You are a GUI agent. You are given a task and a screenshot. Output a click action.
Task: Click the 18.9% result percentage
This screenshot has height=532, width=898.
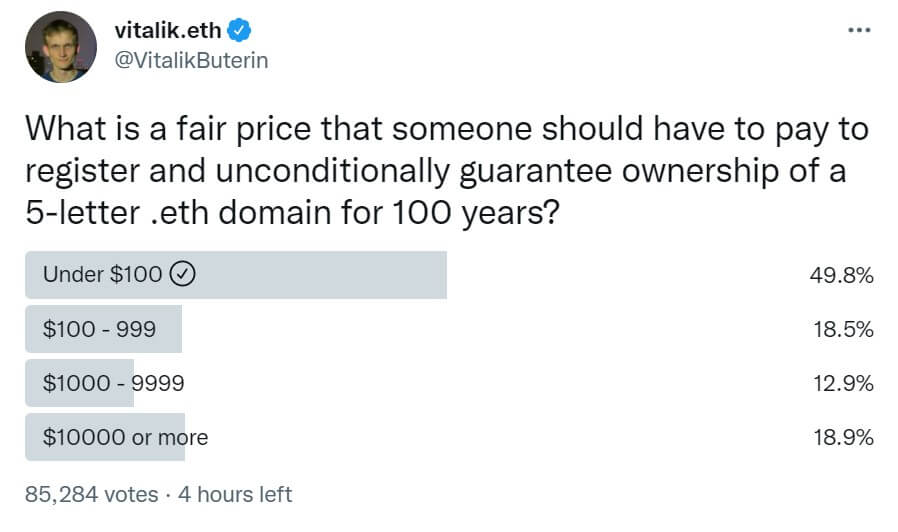click(845, 437)
